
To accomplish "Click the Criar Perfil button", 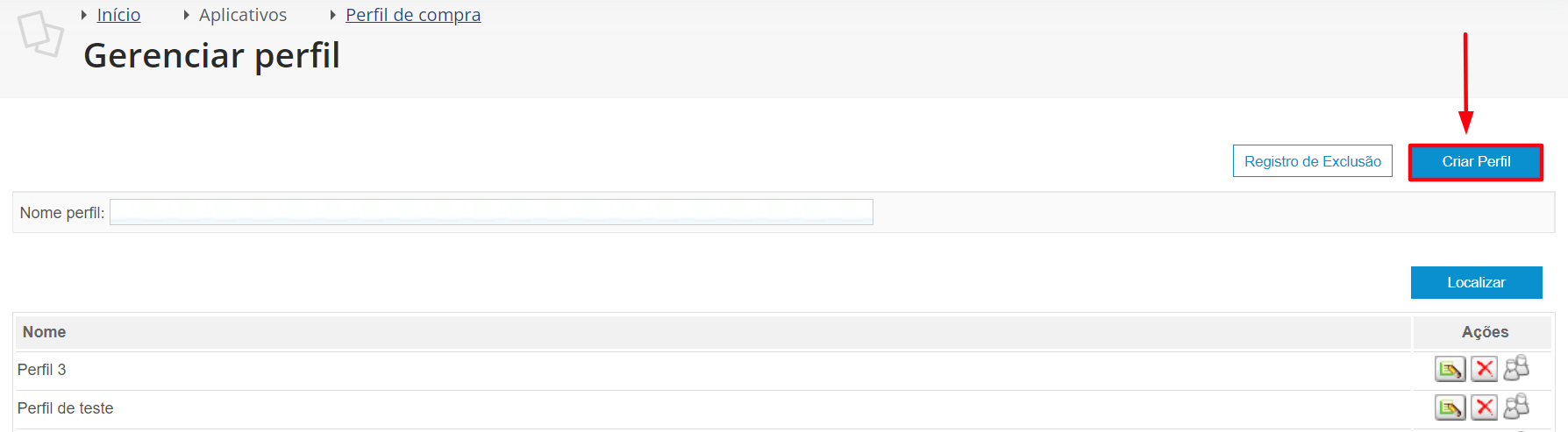I will pos(1476,162).
